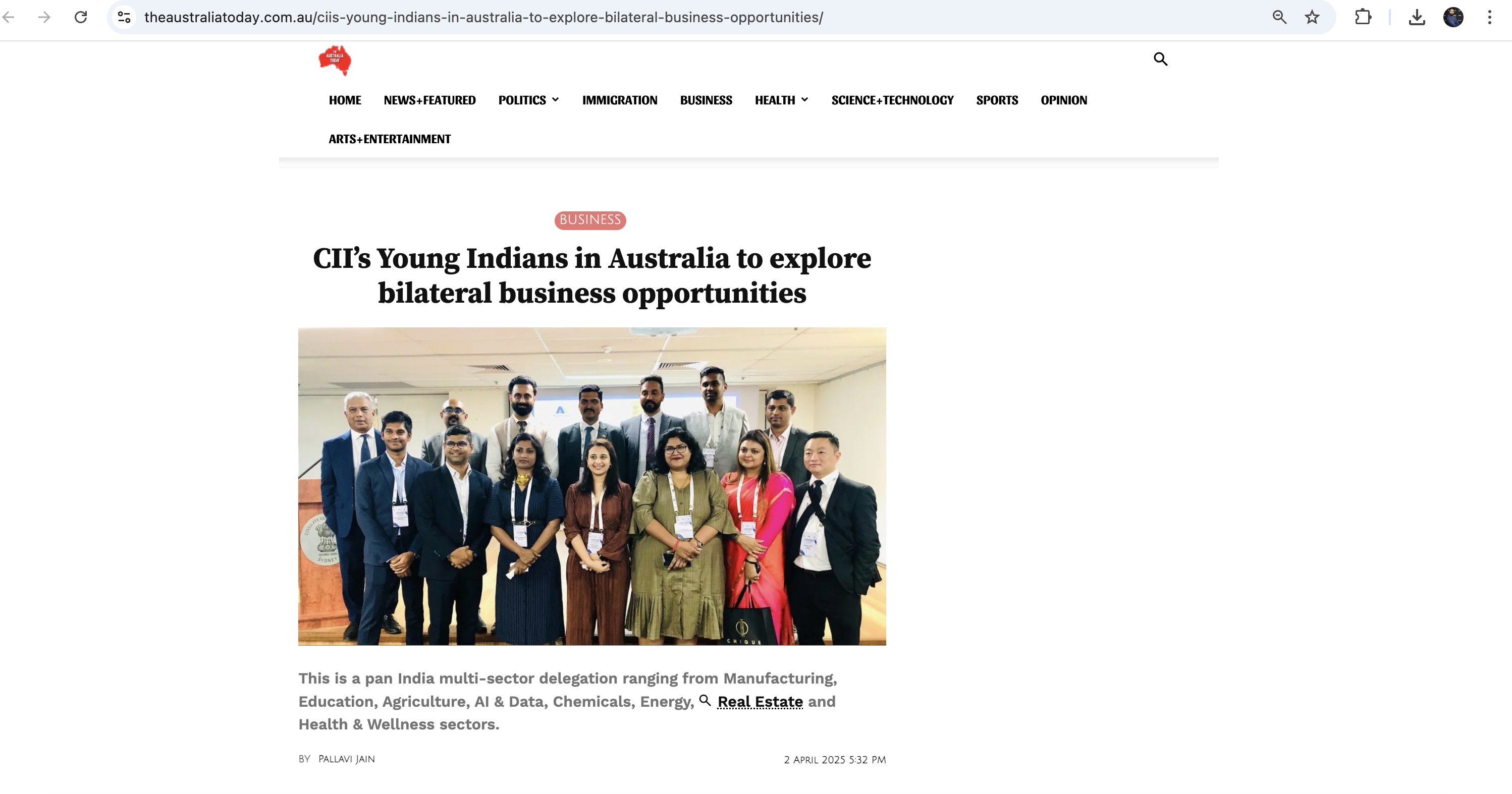Open the Chrome profile avatar

coord(1453,17)
